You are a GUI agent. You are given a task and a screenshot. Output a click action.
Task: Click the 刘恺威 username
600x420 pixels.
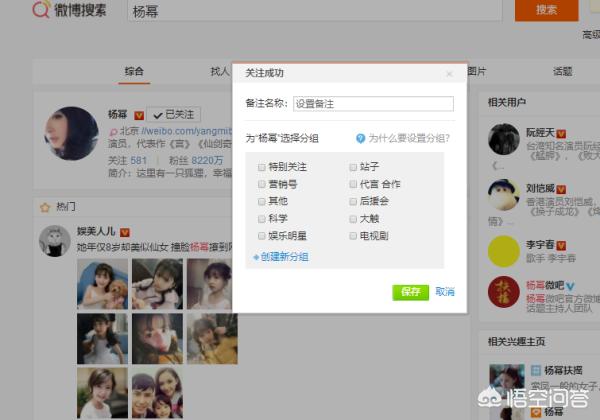[x=540, y=188]
